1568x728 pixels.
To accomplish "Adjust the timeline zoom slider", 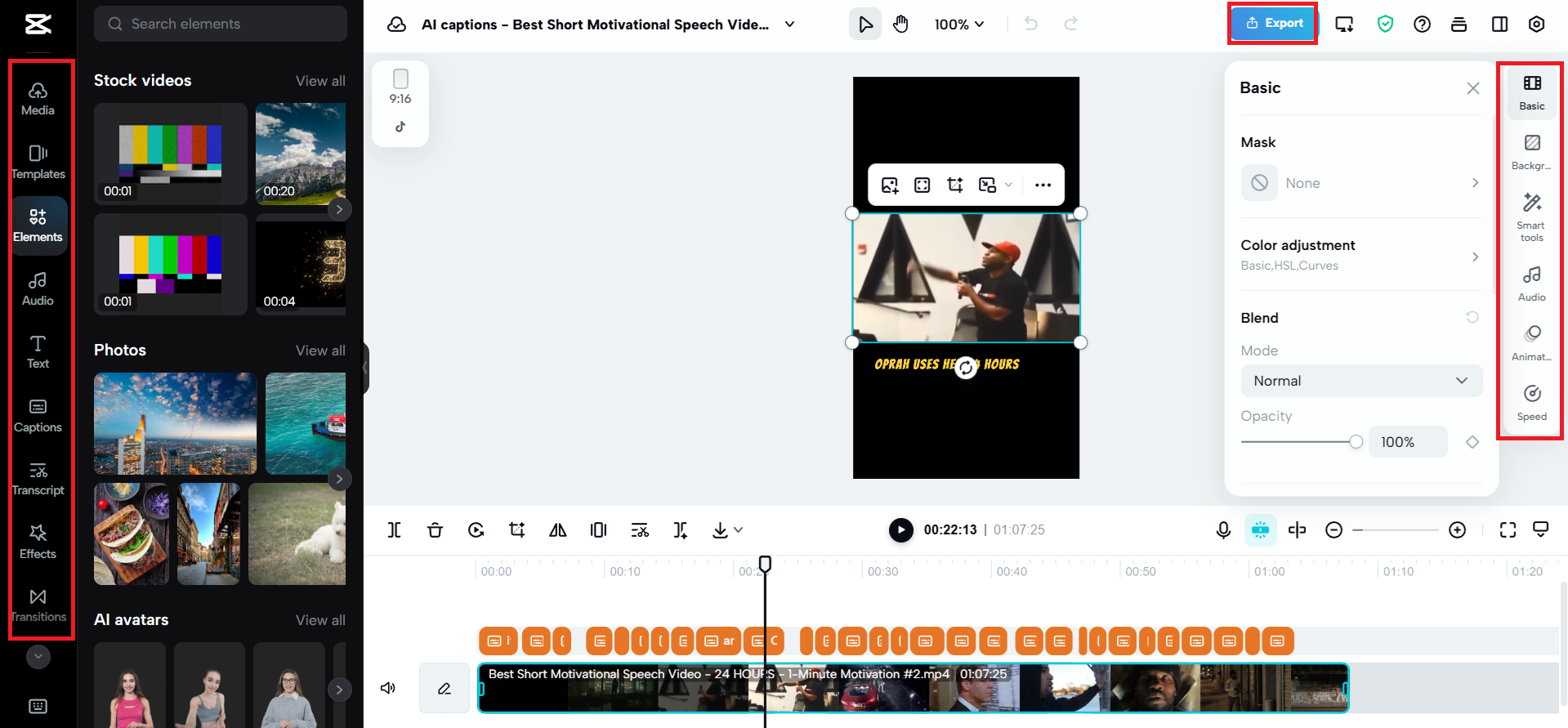I will [1395, 530].
